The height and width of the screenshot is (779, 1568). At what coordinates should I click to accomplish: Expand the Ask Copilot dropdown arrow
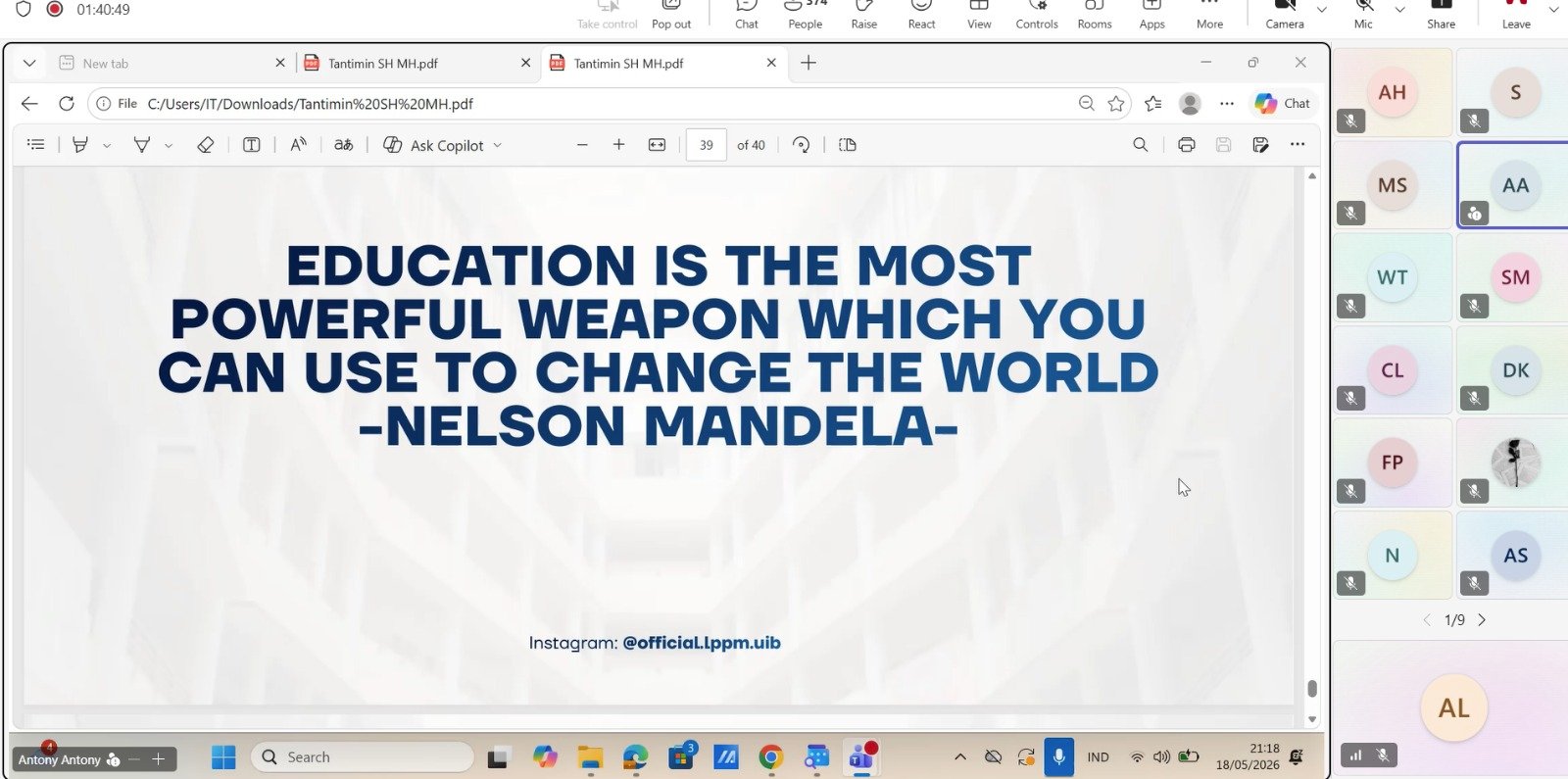tap(498, 145)
